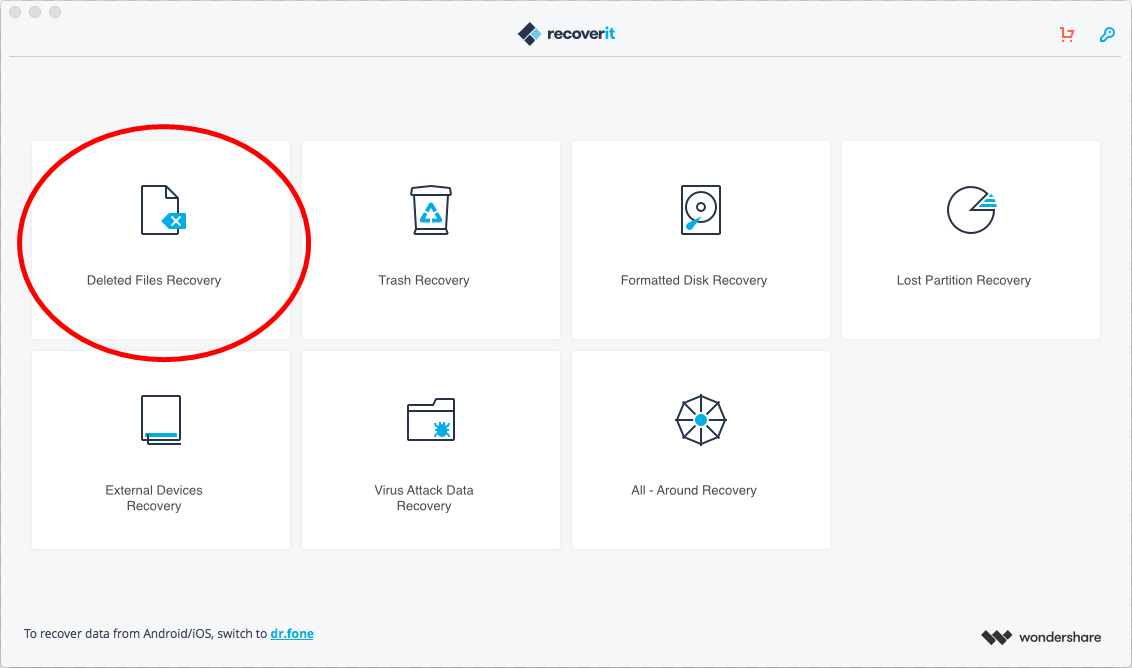The height and width of the screenshot is (668, 1132).
Task: Select the Deleted Files Recovery document icon
Action: tap(163, 210)
